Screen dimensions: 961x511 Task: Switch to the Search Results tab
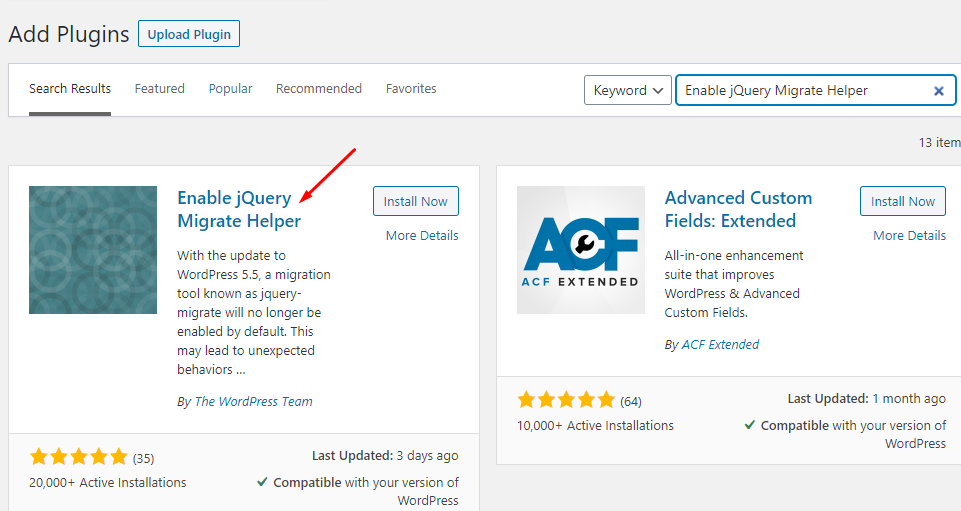[x=70, y=88]
